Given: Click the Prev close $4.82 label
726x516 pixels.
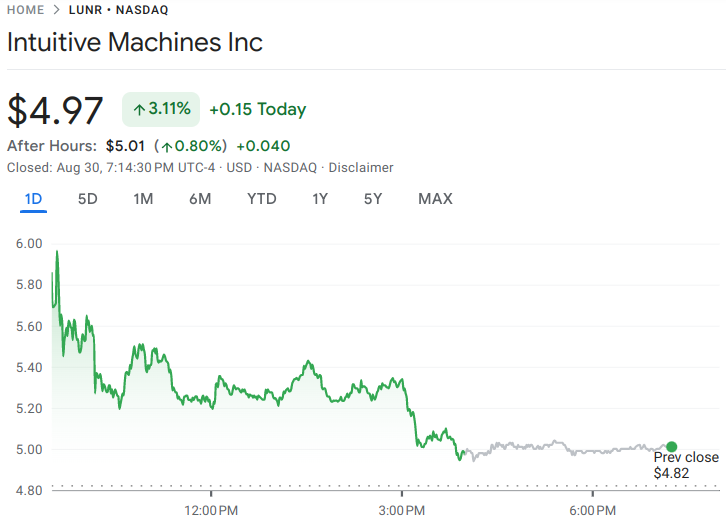Looking at the screenshot, I should point(685,465).
